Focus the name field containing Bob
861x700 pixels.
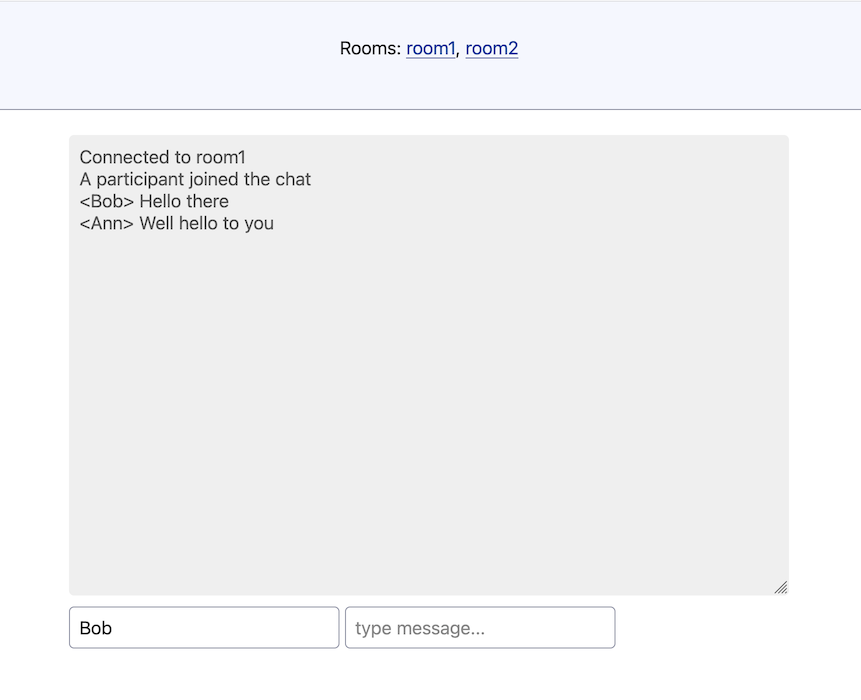tap(204, 628)
